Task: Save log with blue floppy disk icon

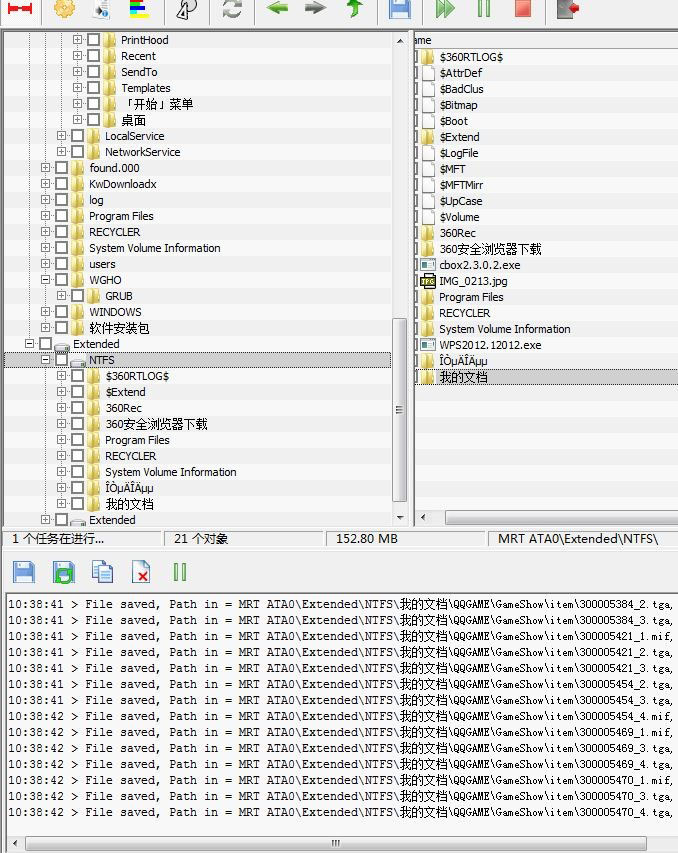Action: coord(24,572)
